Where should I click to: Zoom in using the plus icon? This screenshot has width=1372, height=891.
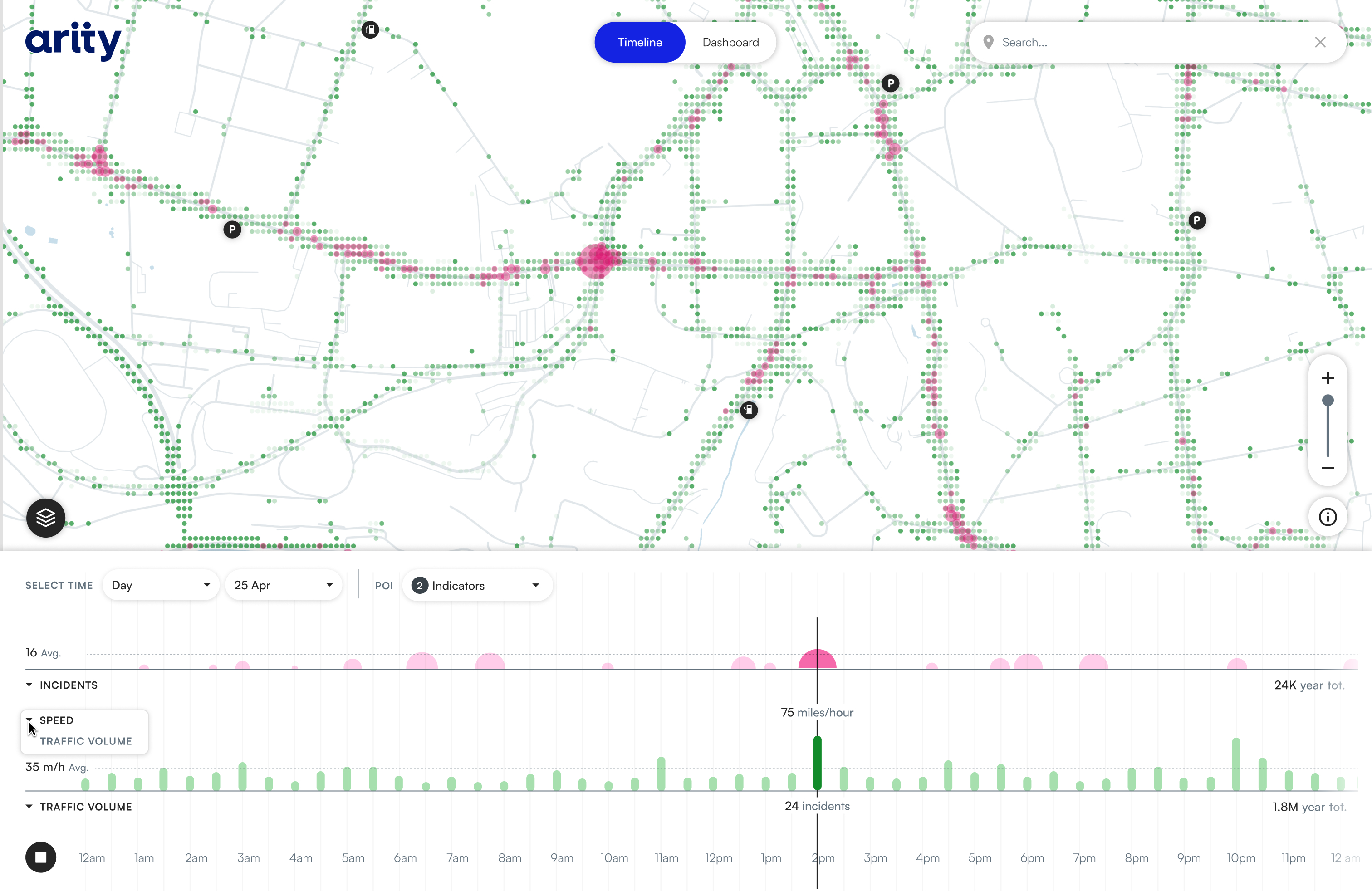[x=1328, y=379]
